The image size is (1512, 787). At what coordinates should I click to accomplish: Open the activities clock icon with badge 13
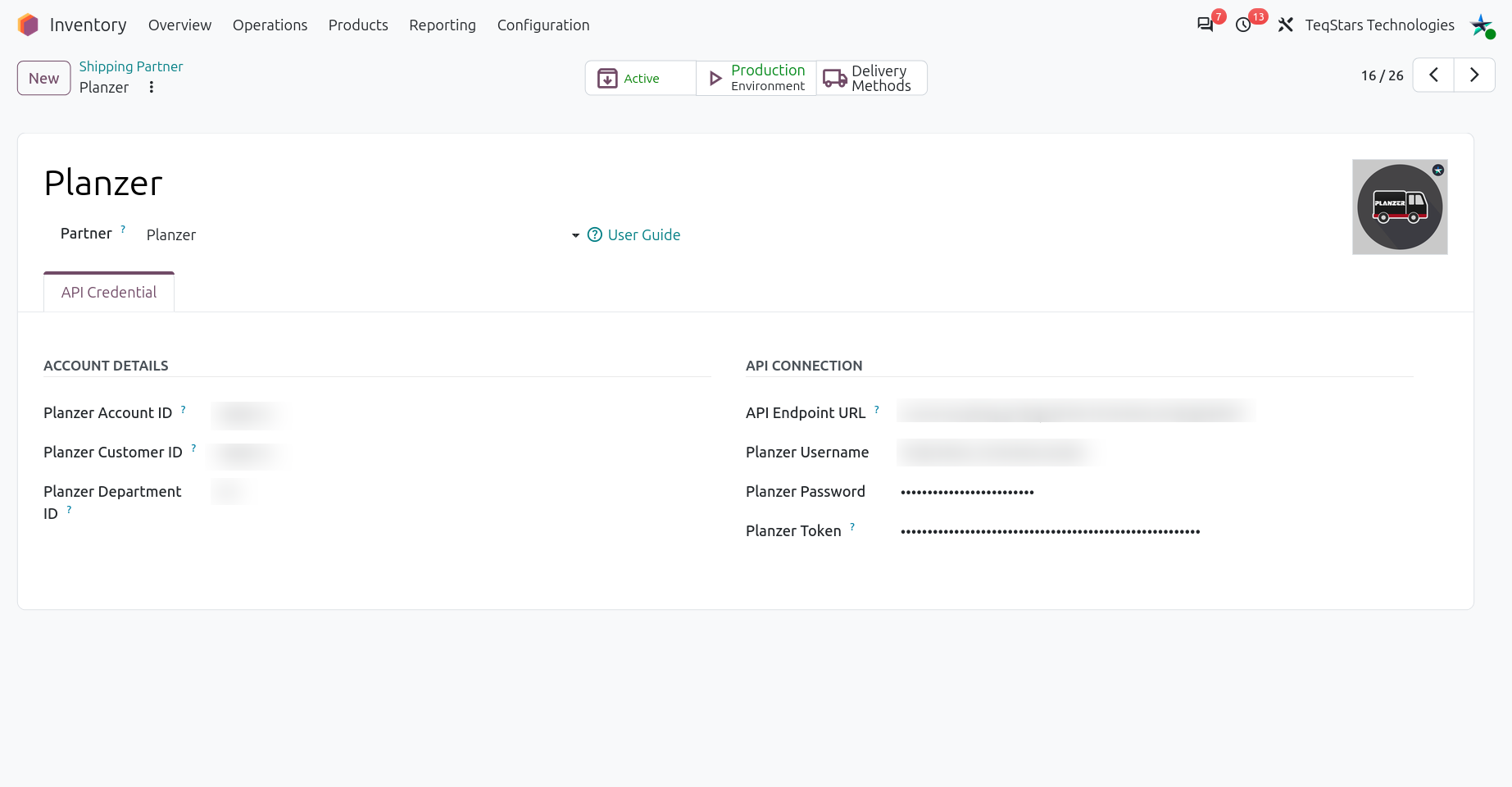coord(1243,25)
